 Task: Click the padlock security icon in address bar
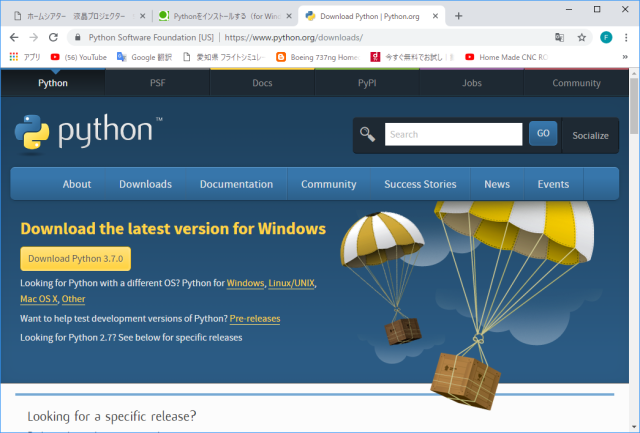78,38
